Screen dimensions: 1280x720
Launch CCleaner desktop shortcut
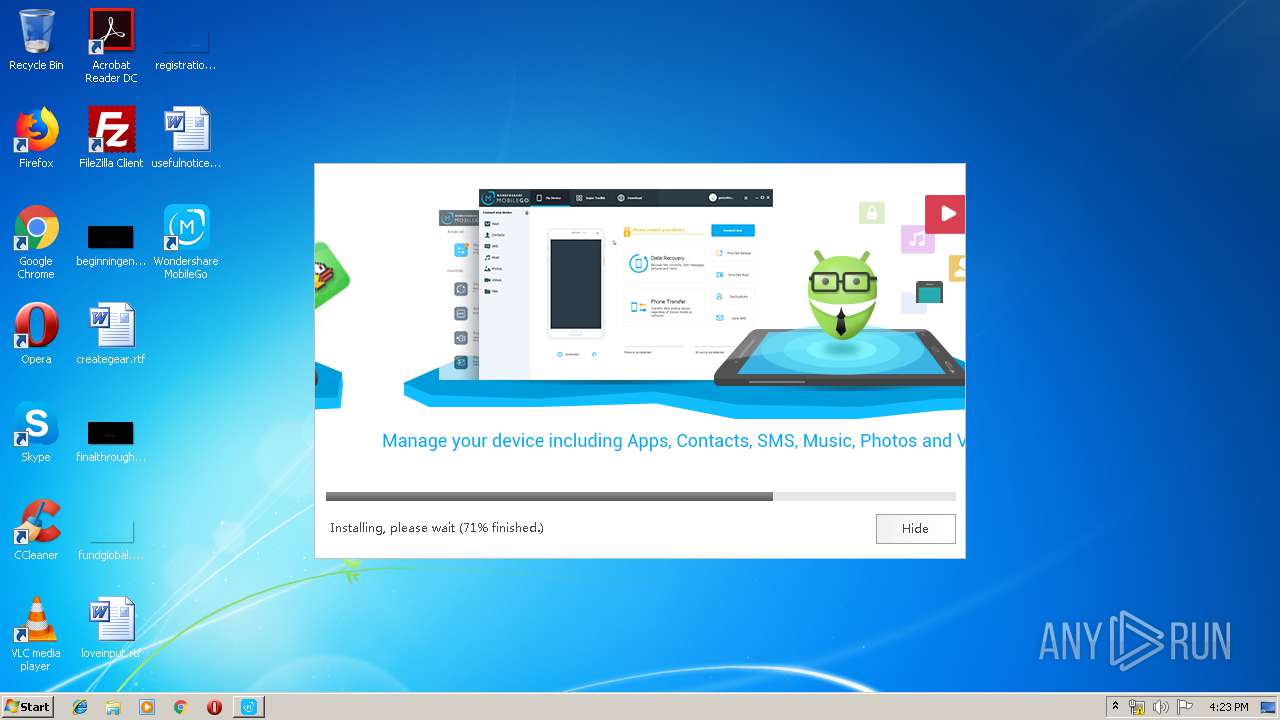pos(36,530)
